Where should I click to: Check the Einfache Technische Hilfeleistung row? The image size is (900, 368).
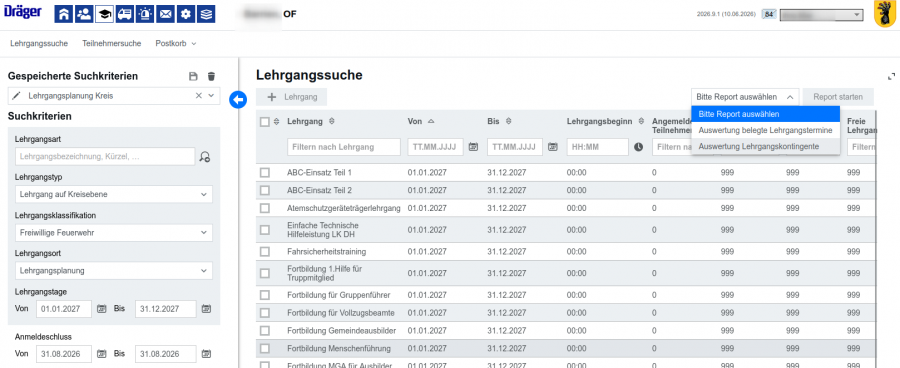pos(265,230)
